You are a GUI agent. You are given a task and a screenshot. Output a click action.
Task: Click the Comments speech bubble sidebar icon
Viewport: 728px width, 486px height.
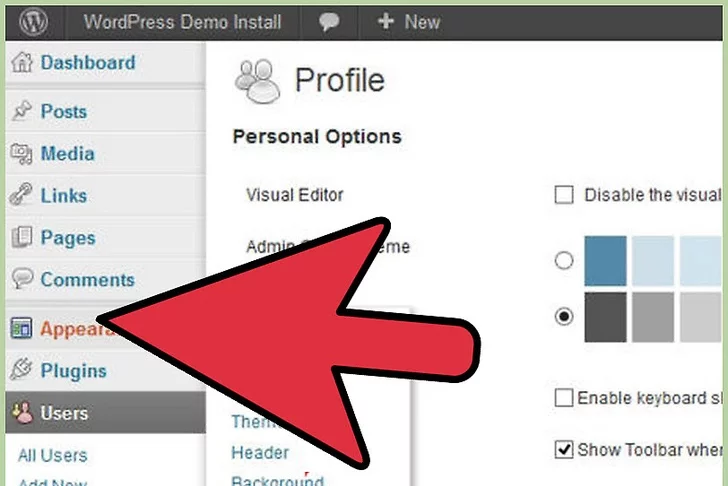point(21,280)
